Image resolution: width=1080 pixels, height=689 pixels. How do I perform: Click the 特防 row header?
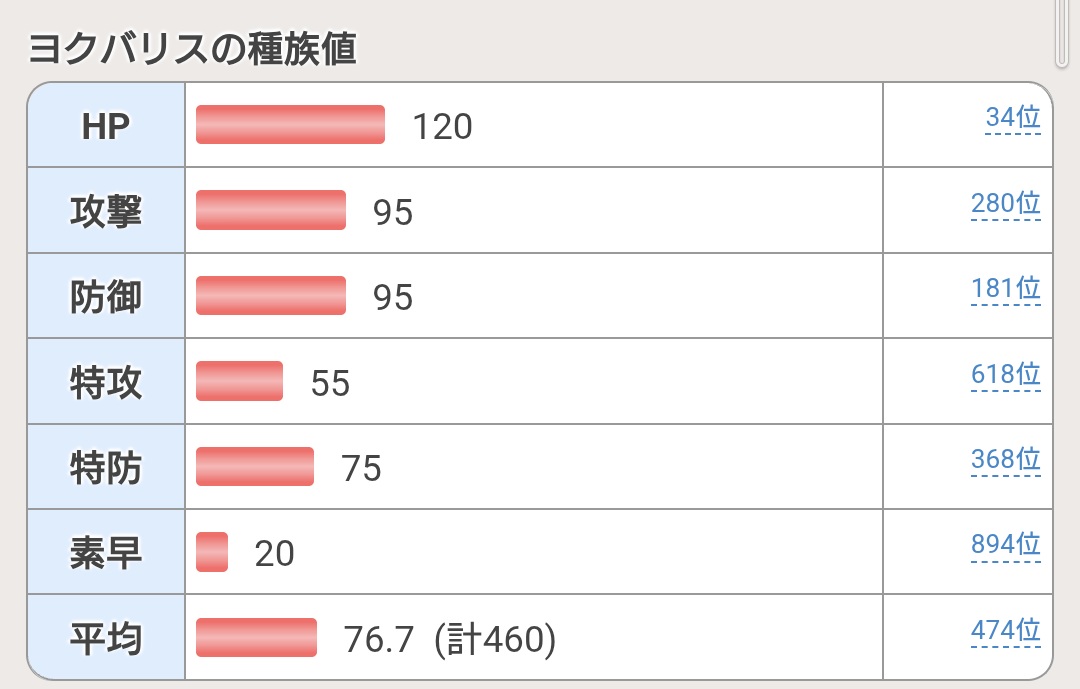(x=106, y=467)
